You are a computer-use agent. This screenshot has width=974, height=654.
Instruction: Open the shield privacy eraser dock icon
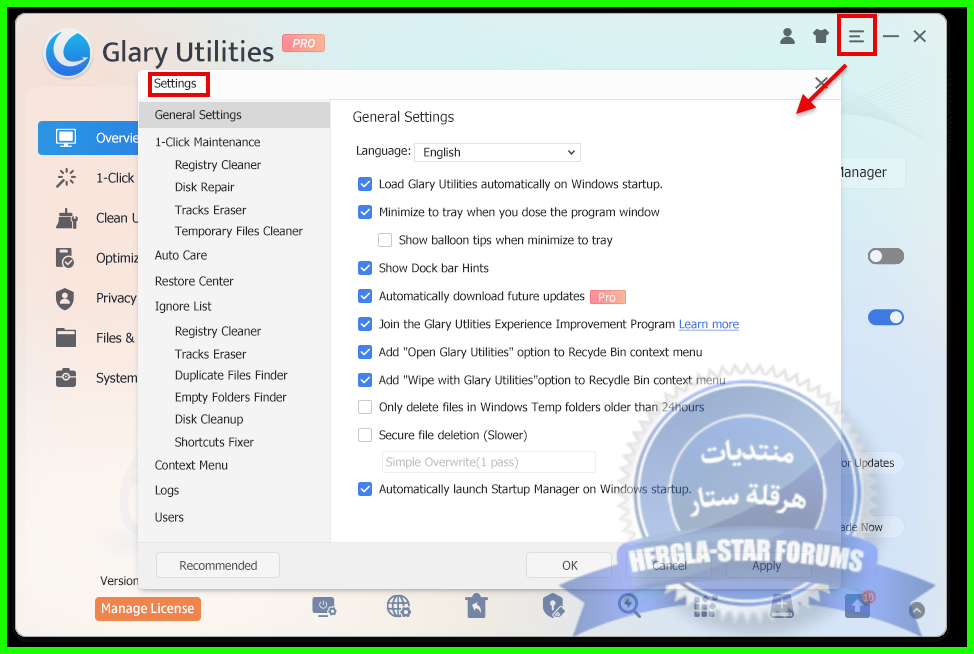click(553, 606)
